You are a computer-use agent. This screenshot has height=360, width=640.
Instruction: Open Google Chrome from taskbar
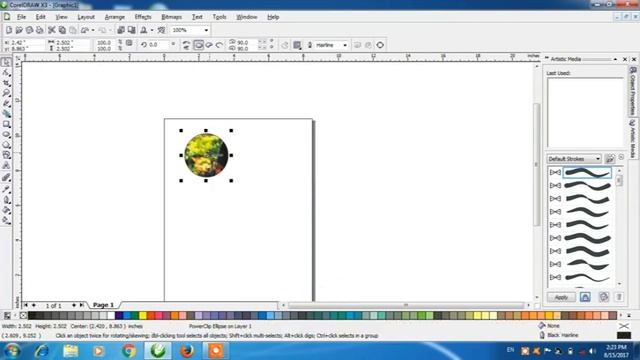[x=129, y=351]
